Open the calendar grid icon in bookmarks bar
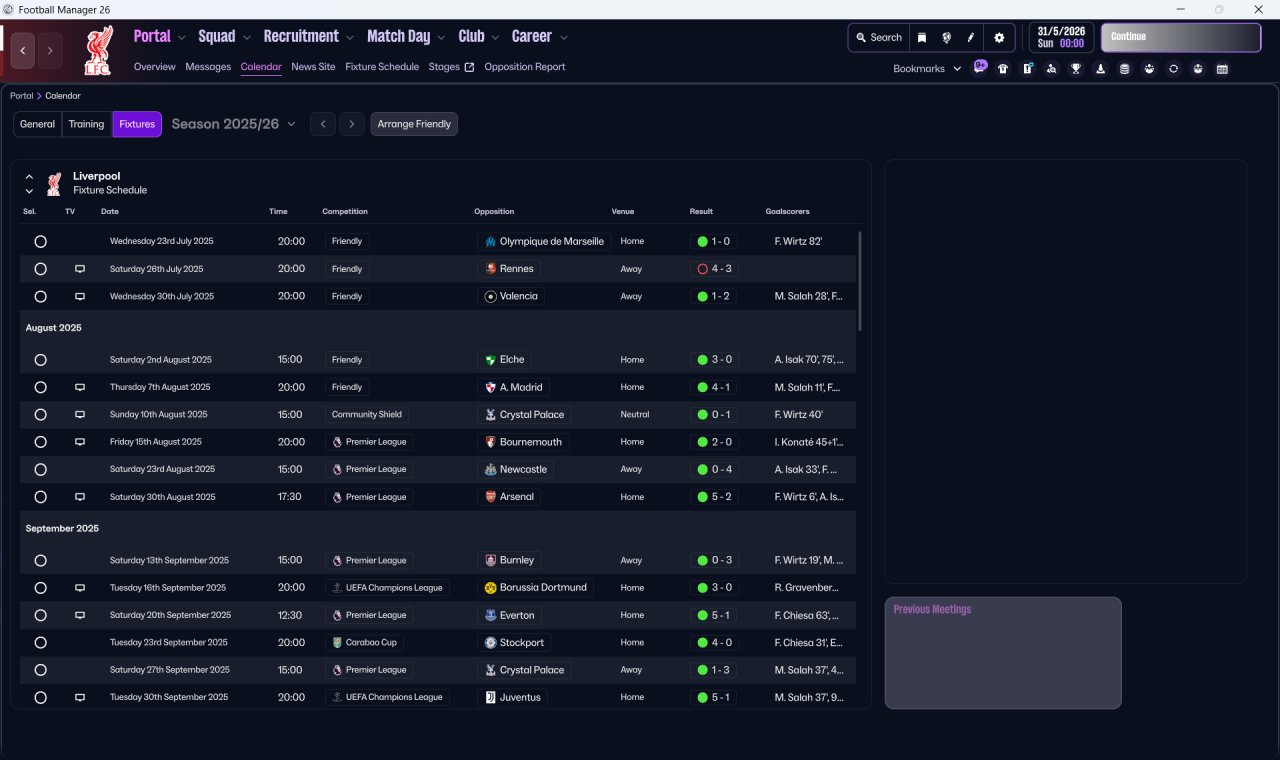Viewport: 1280px width, 760px height. pyautogui.click(x=1222, y=69)
